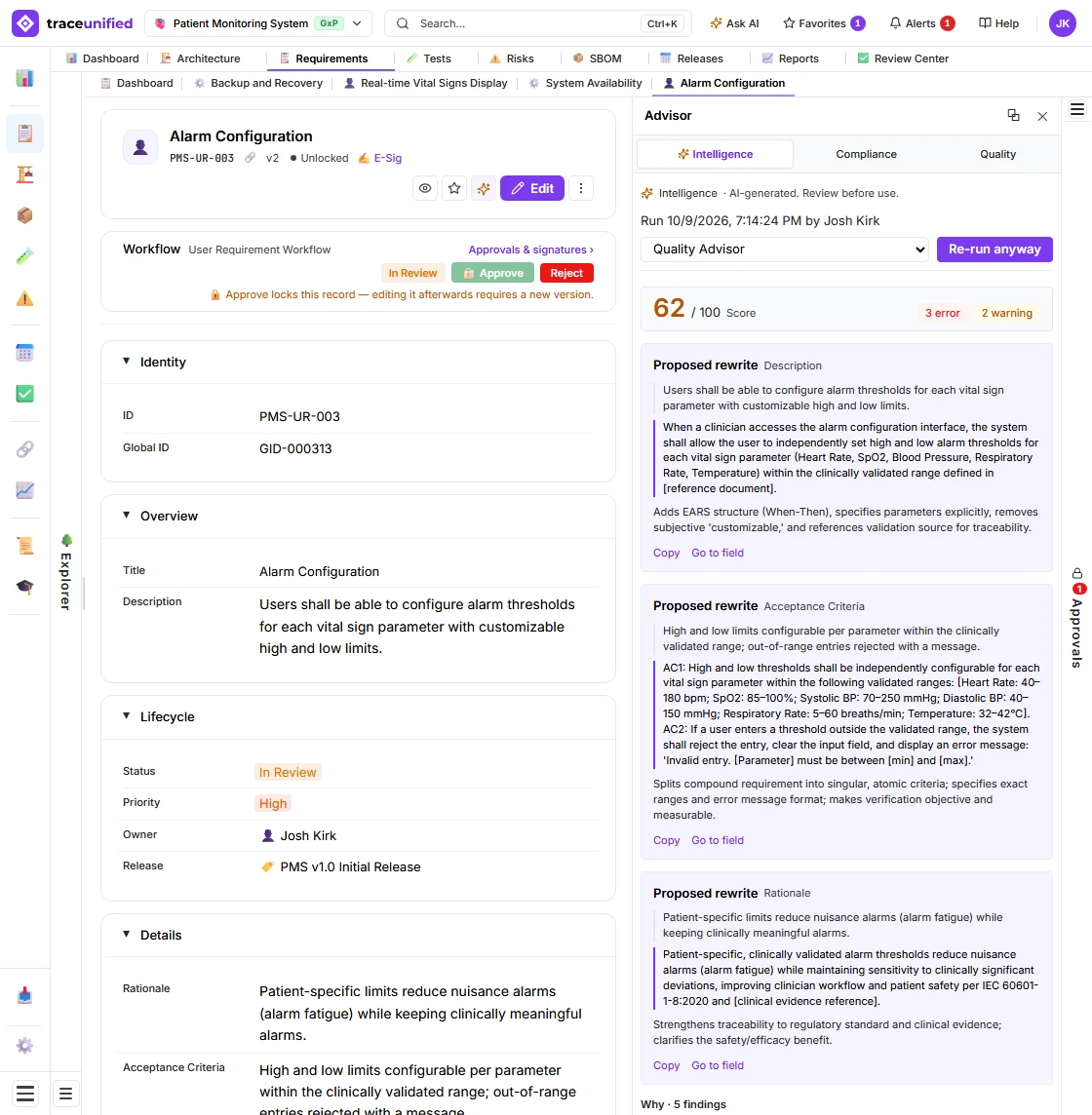Open Alerts notifications
The image size is (1092, 1115).
click(x=921, y=23)
